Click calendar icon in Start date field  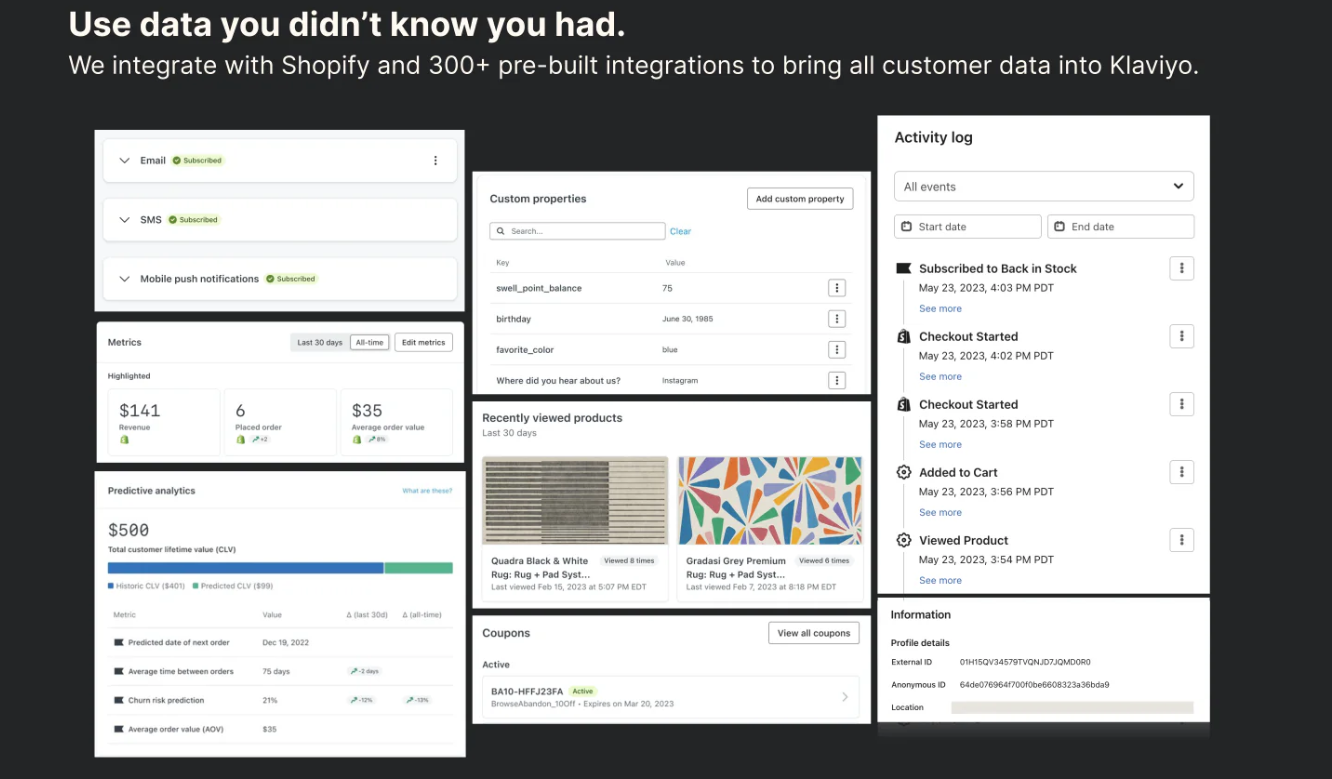point(906,227)
